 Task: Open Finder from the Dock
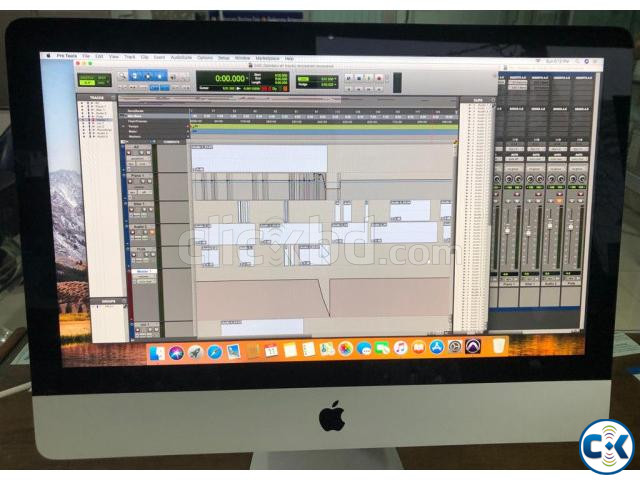157,353
